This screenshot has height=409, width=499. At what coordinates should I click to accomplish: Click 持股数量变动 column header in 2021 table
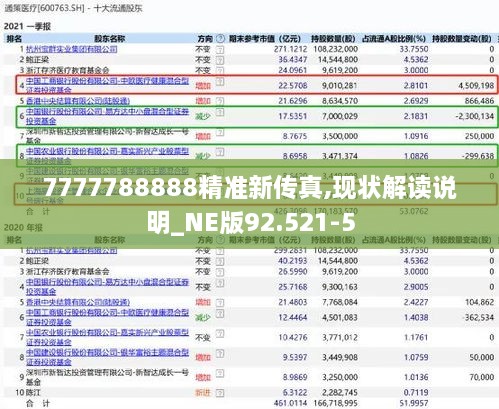462,39
